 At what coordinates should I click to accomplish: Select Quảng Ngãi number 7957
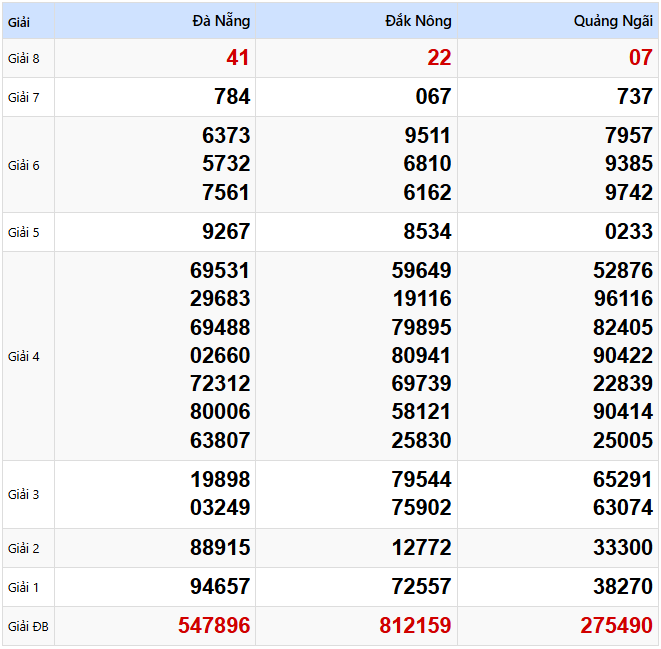point(629,136)
